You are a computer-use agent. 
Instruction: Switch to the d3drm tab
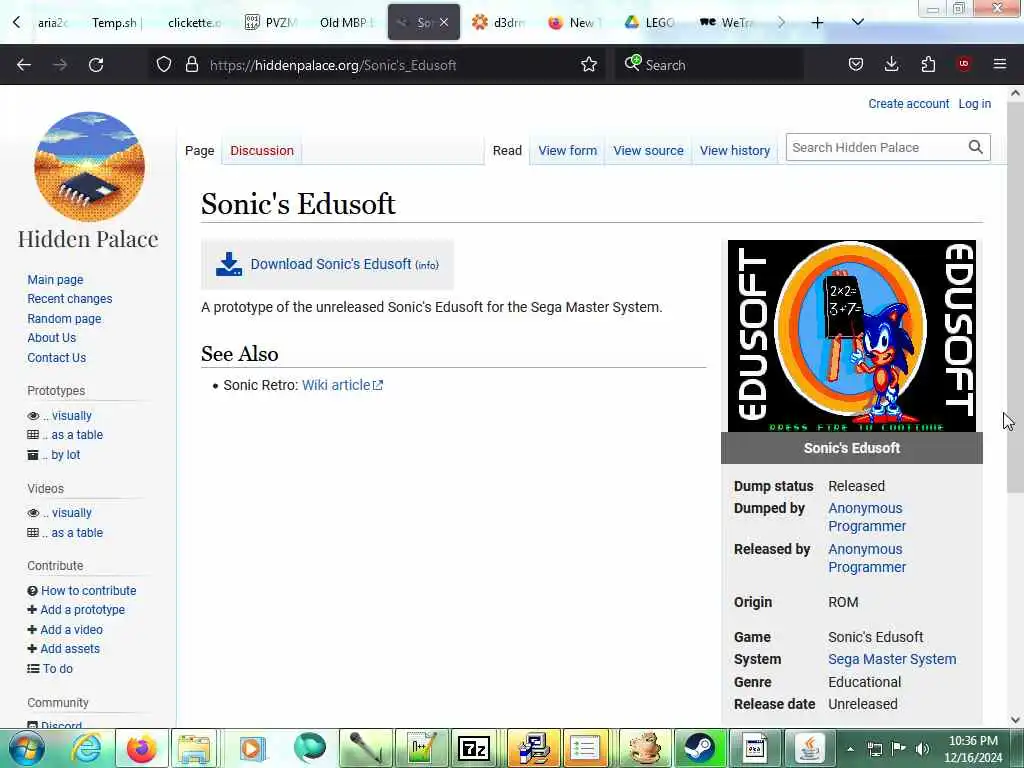pyautogui.click(x=498, y=23)
